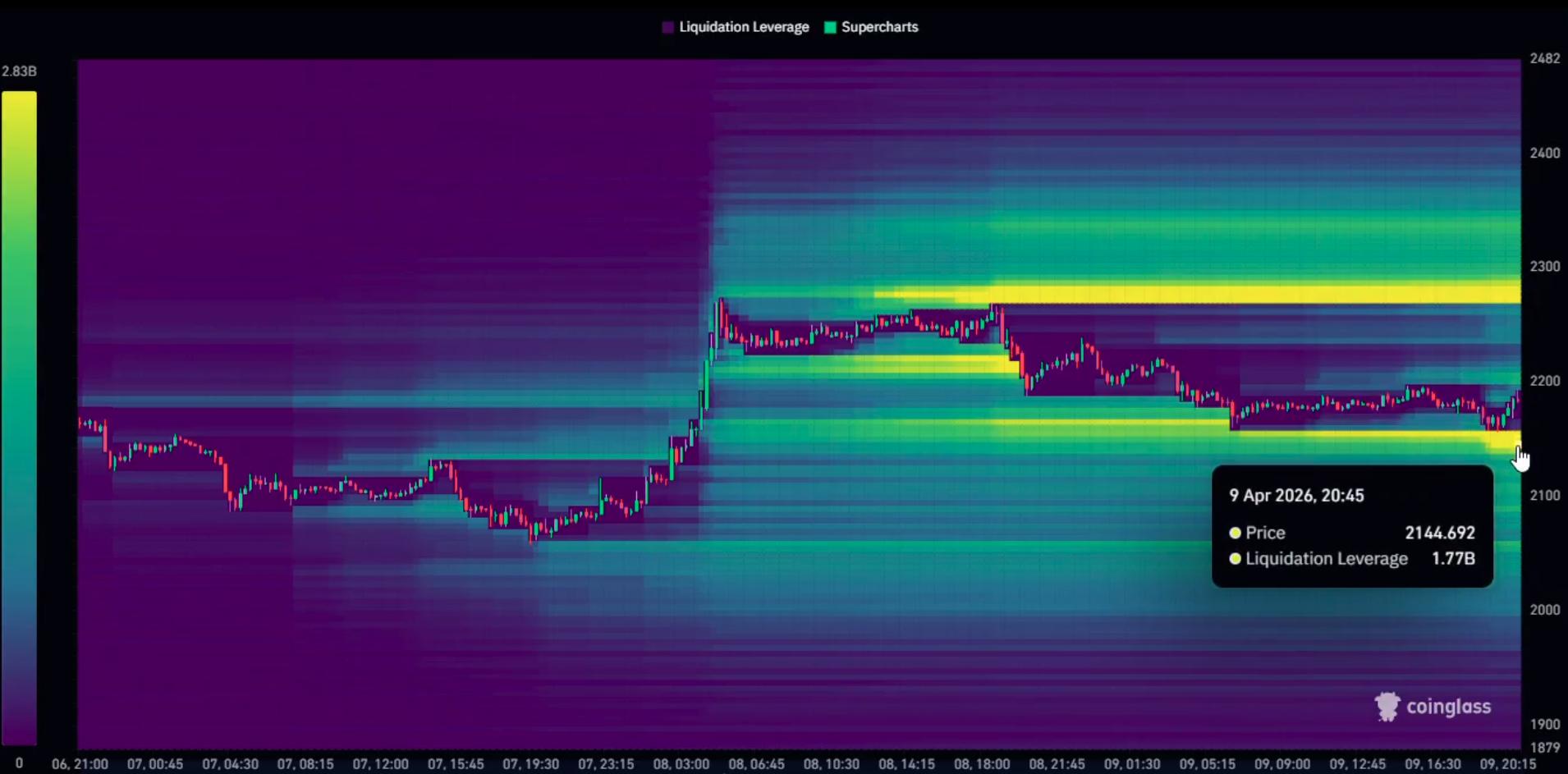The image size is (1568, 774).
Task: Click the green Supercharts legend swatch
Action: click(x=830, y=27)
